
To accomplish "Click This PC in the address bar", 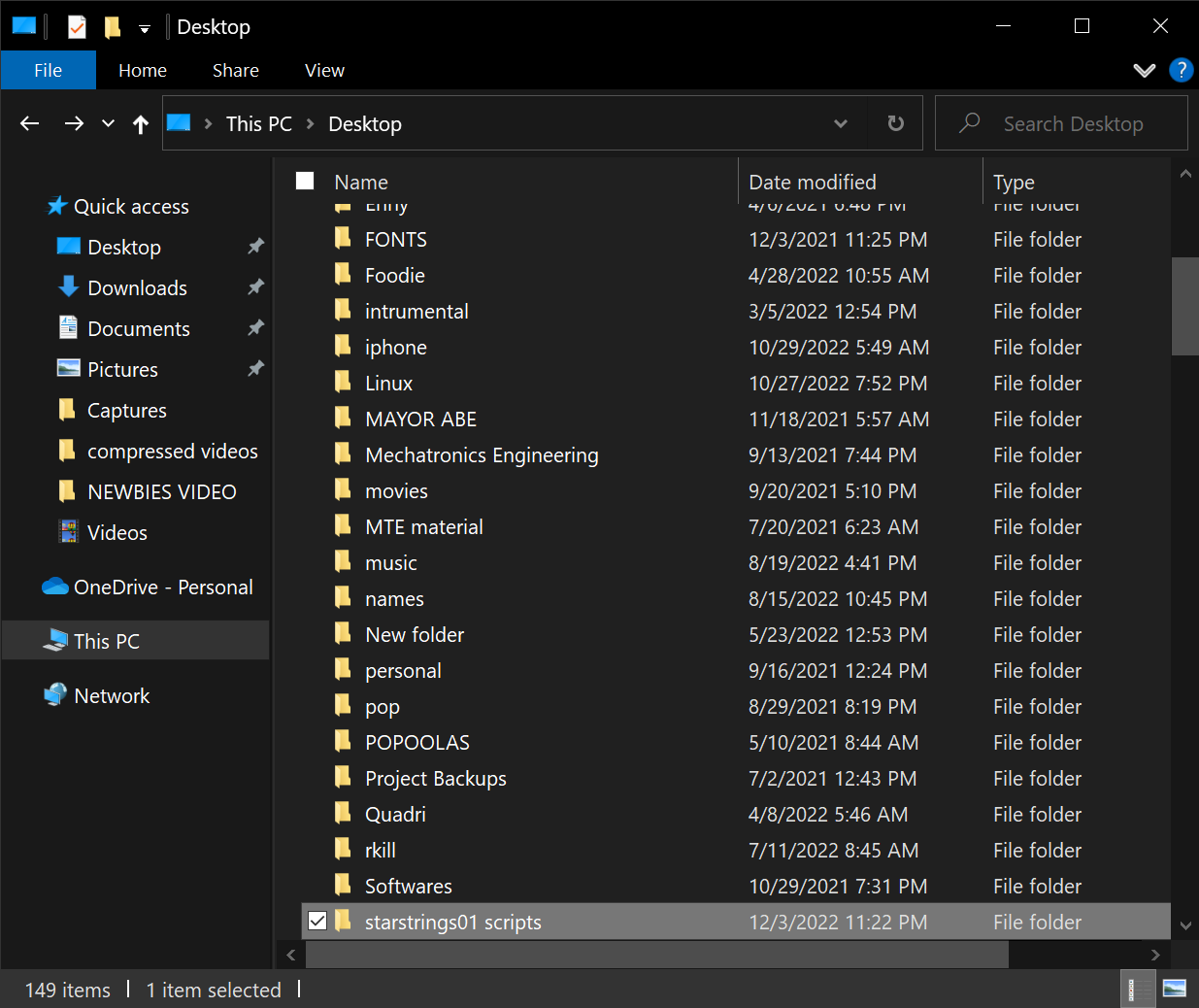I will tap(258, 123).
